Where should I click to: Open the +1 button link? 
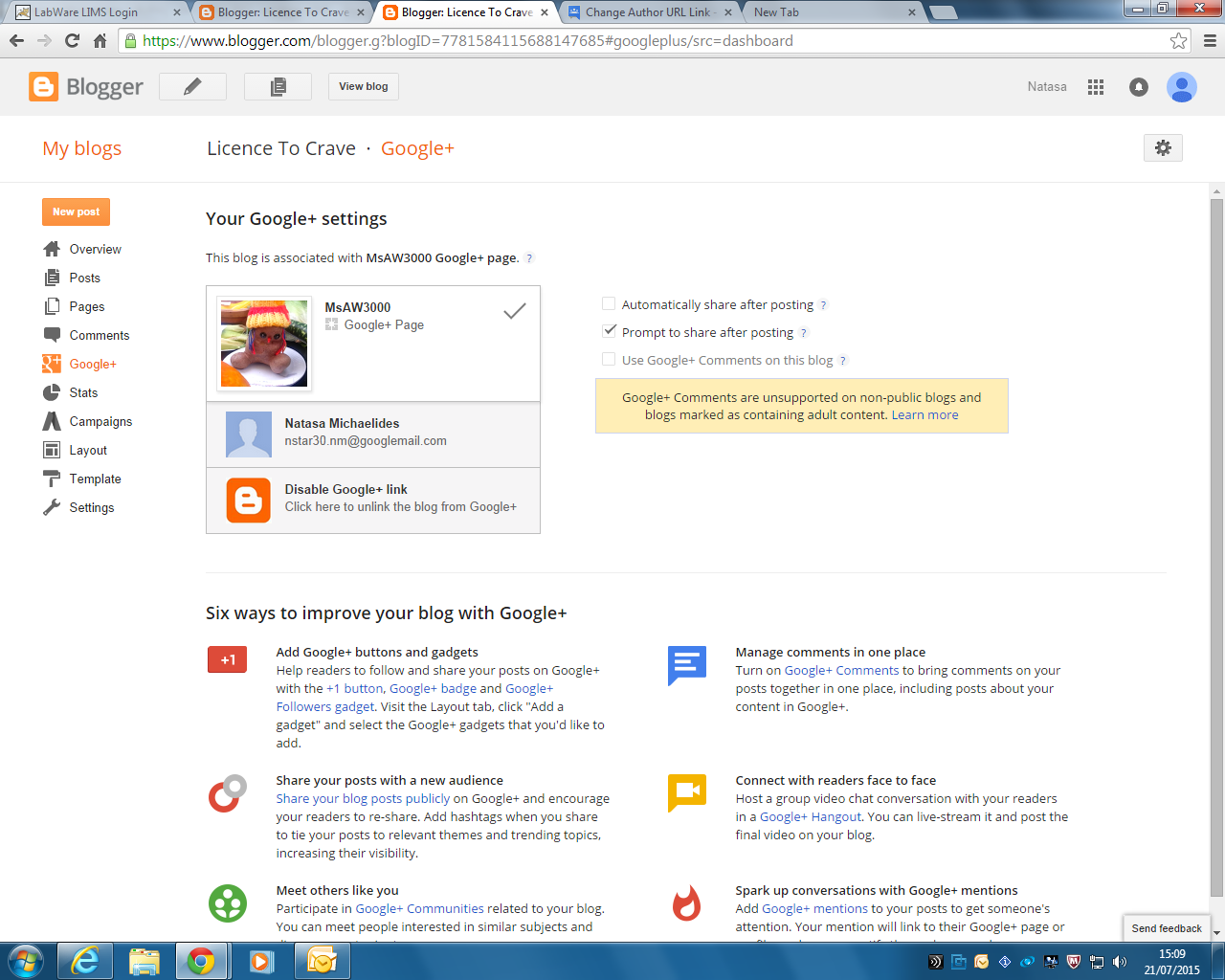tap(355, 688)
